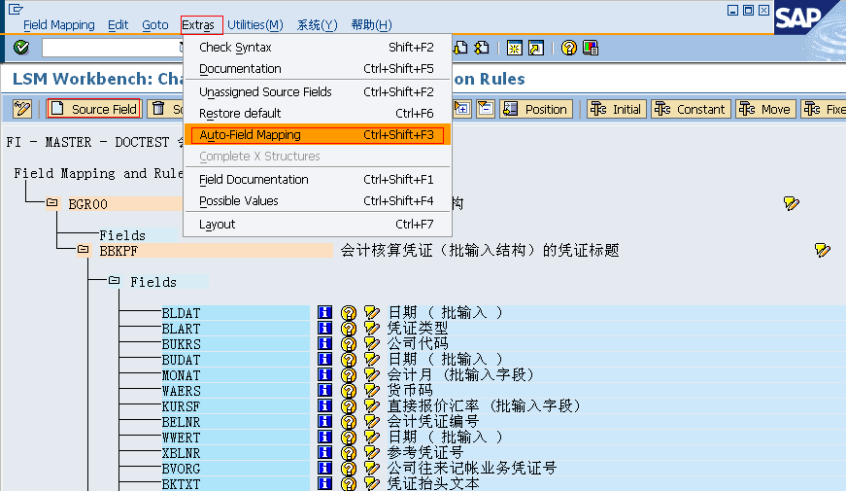Click question mark icon for BLDAT
The height and width of the screenshot is (493, 846).
click(349, 312)
